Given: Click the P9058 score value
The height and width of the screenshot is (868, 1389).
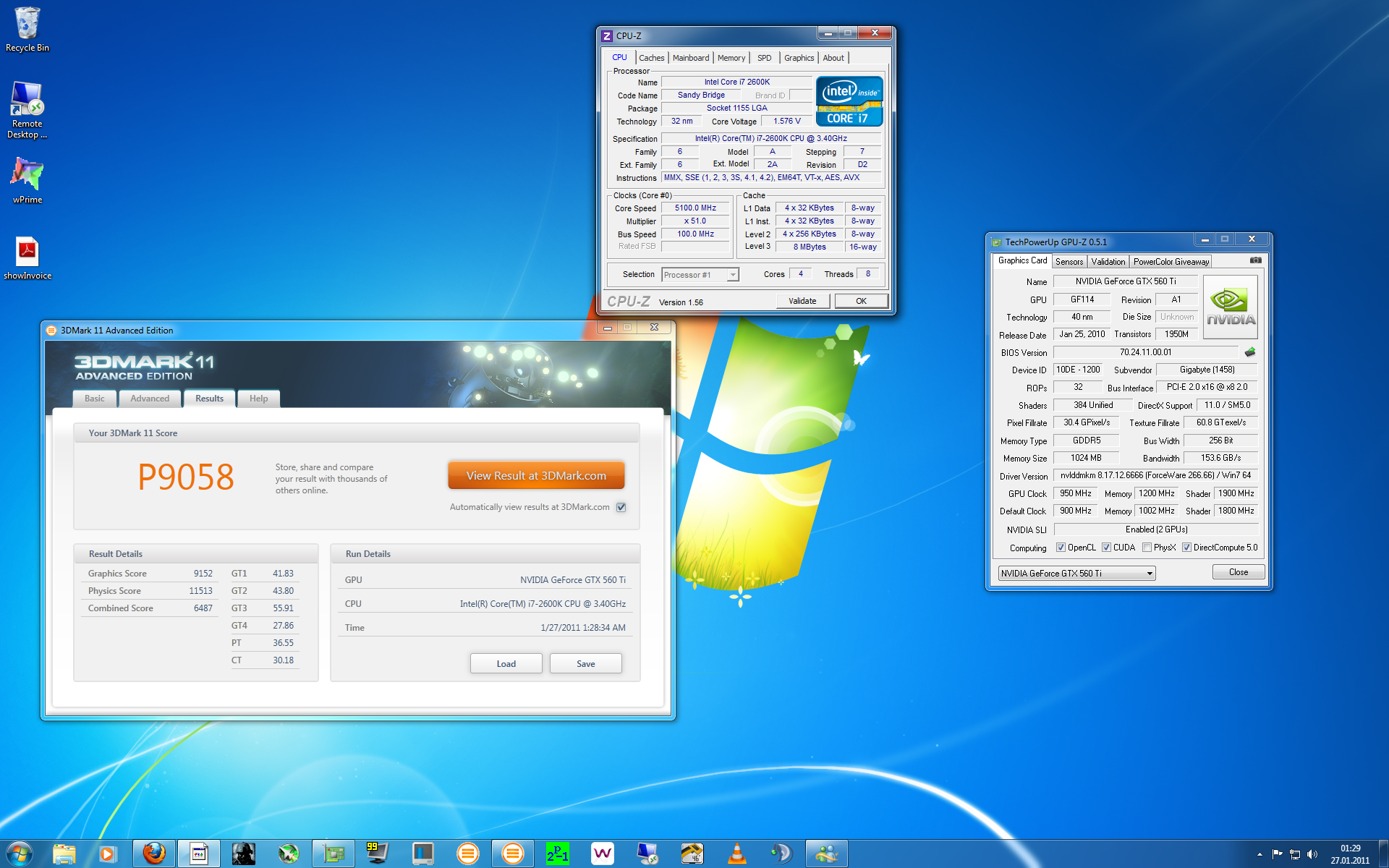Looking at the screenshot, I should [x=186, y=477].
